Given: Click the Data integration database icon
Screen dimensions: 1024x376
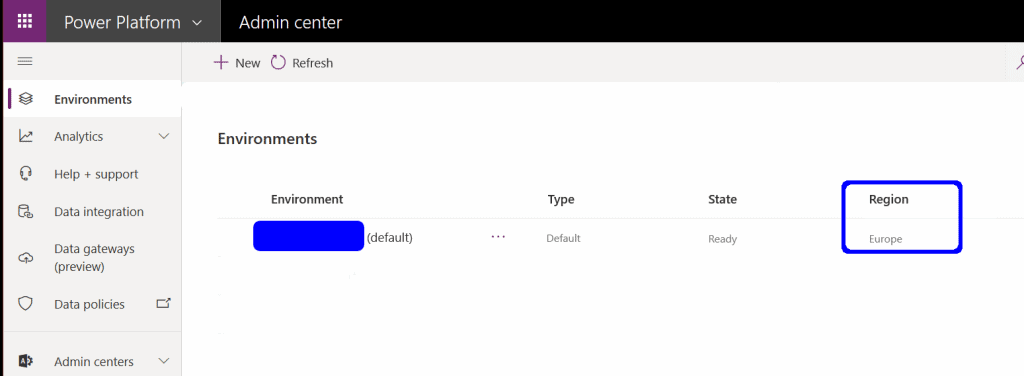Looking at the screenshot, I should (x=25, y=212).
